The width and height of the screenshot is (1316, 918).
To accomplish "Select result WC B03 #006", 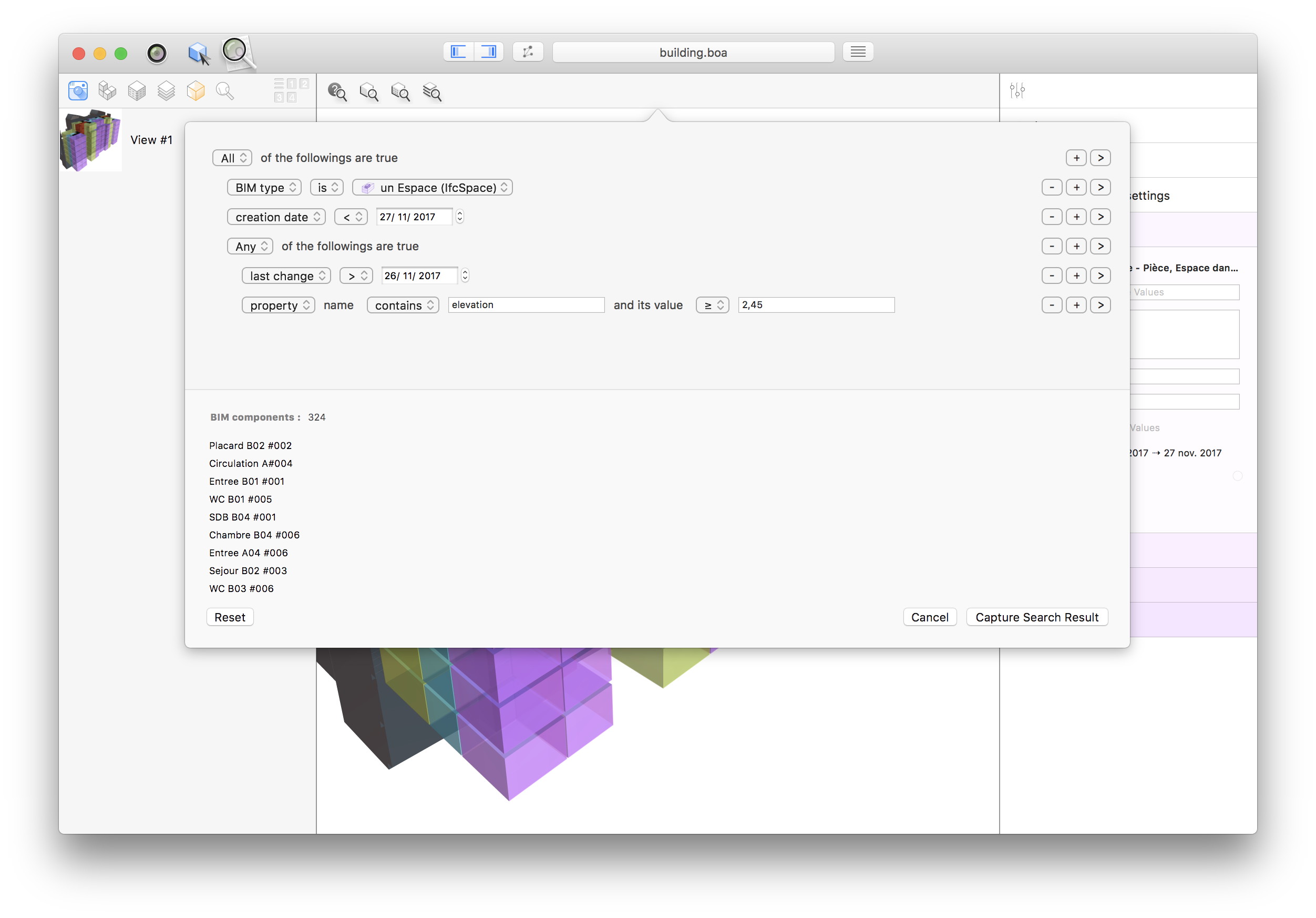I will point(241,588).
